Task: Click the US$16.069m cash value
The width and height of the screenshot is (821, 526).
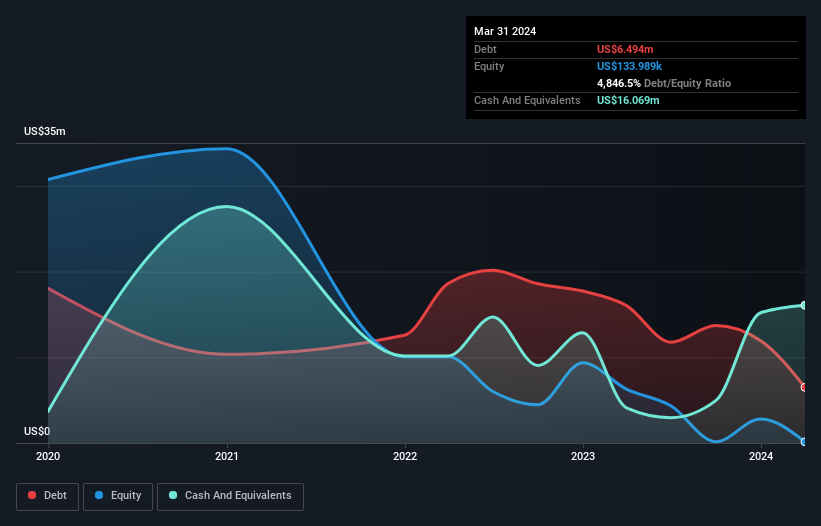Action: click(628, 100)
